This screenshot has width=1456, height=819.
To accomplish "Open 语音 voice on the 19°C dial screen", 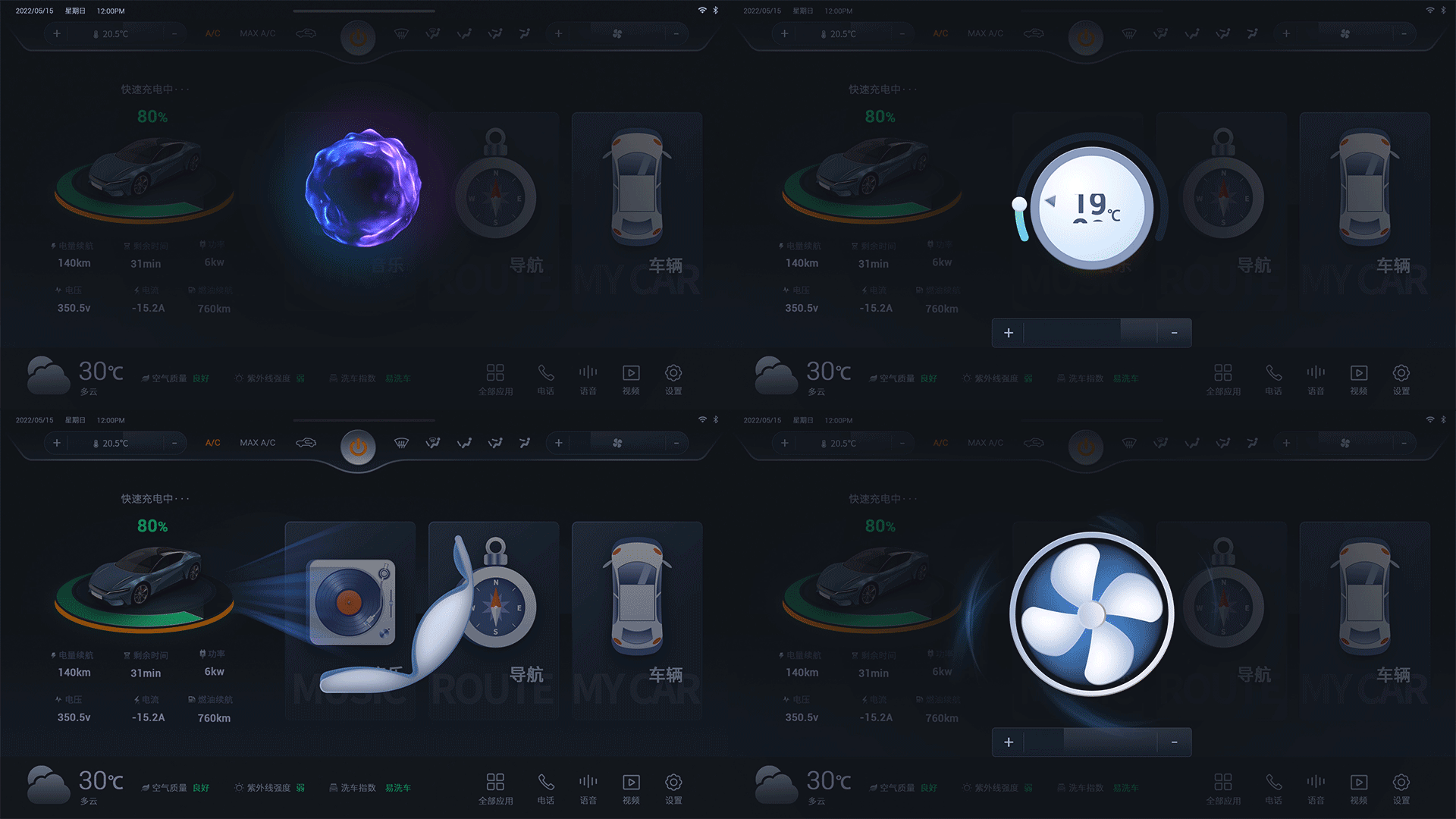I will point(1316,379).
